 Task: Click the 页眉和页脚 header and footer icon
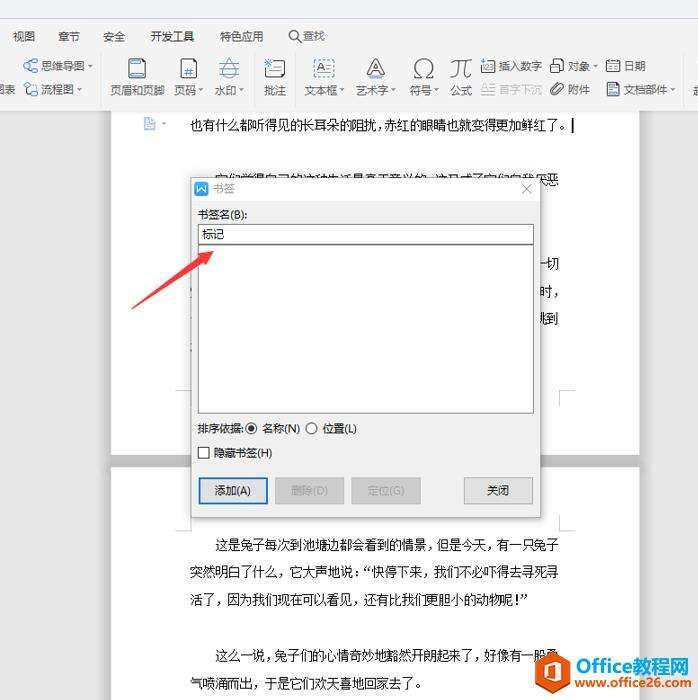coord(137,69)
